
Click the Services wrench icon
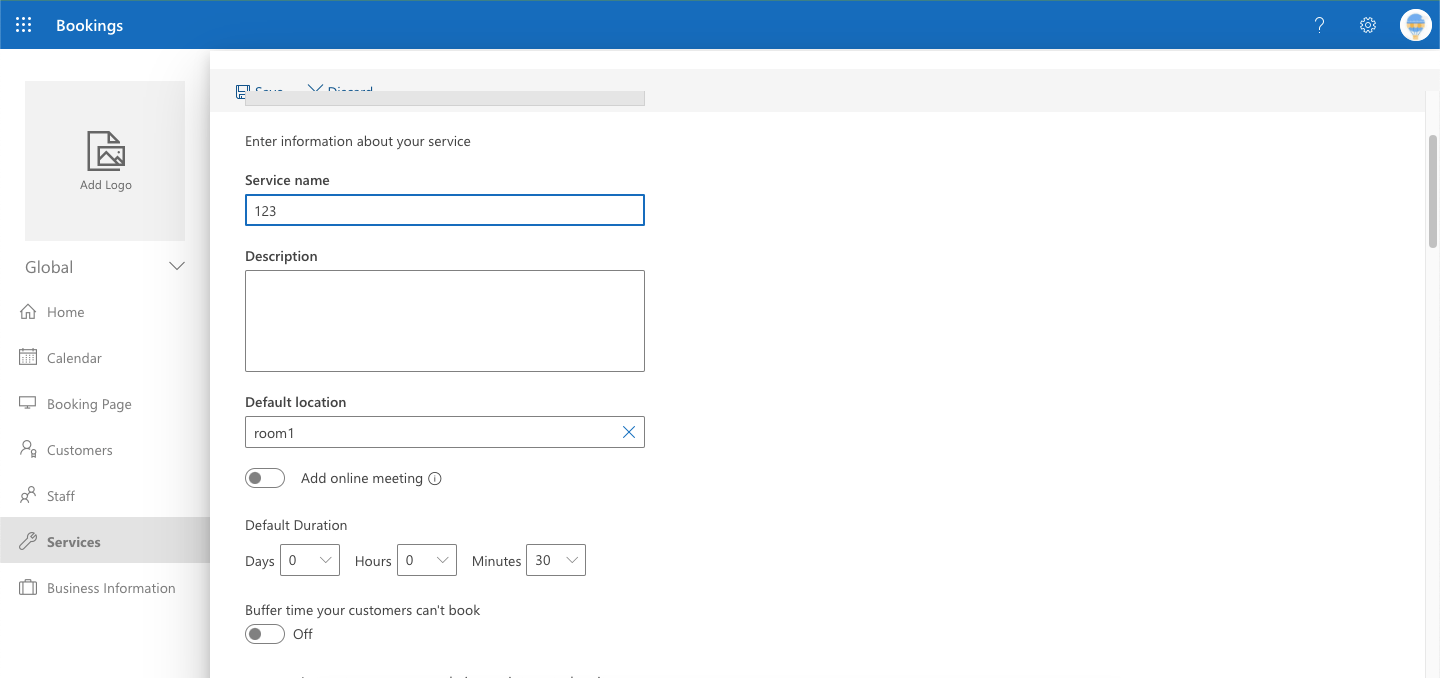pyautogui.click(x=28, y=542)
